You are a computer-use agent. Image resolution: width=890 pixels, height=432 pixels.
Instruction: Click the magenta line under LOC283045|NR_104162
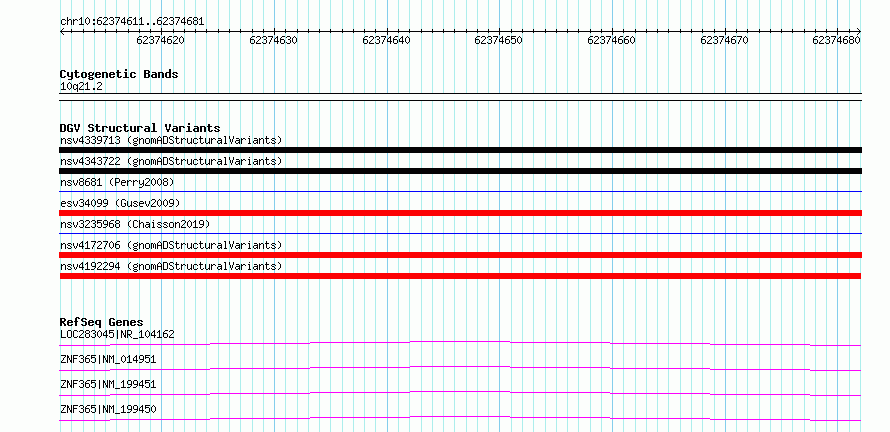point(460,343)
